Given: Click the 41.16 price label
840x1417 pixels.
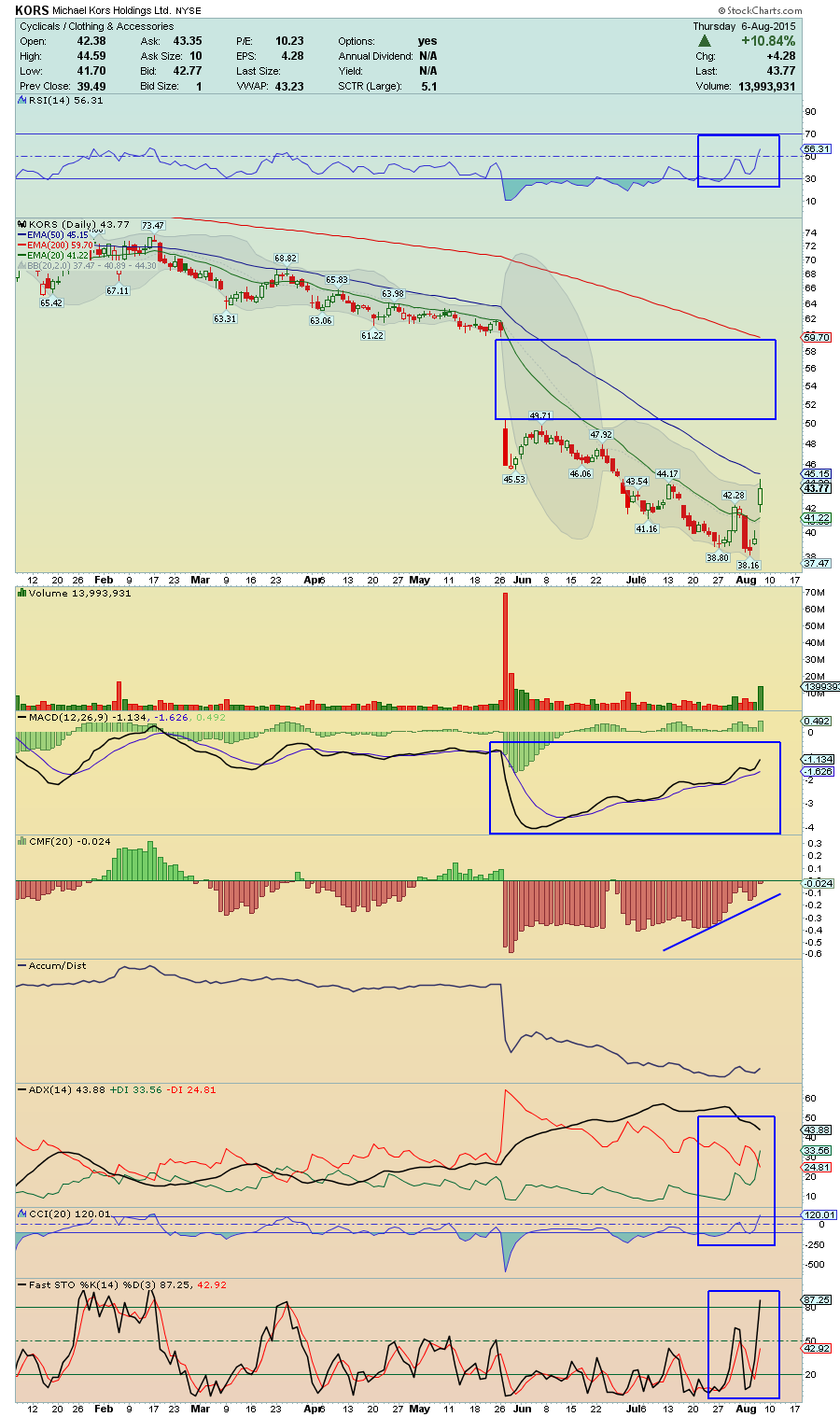Looking at the screenshot, I should (647, 528).
